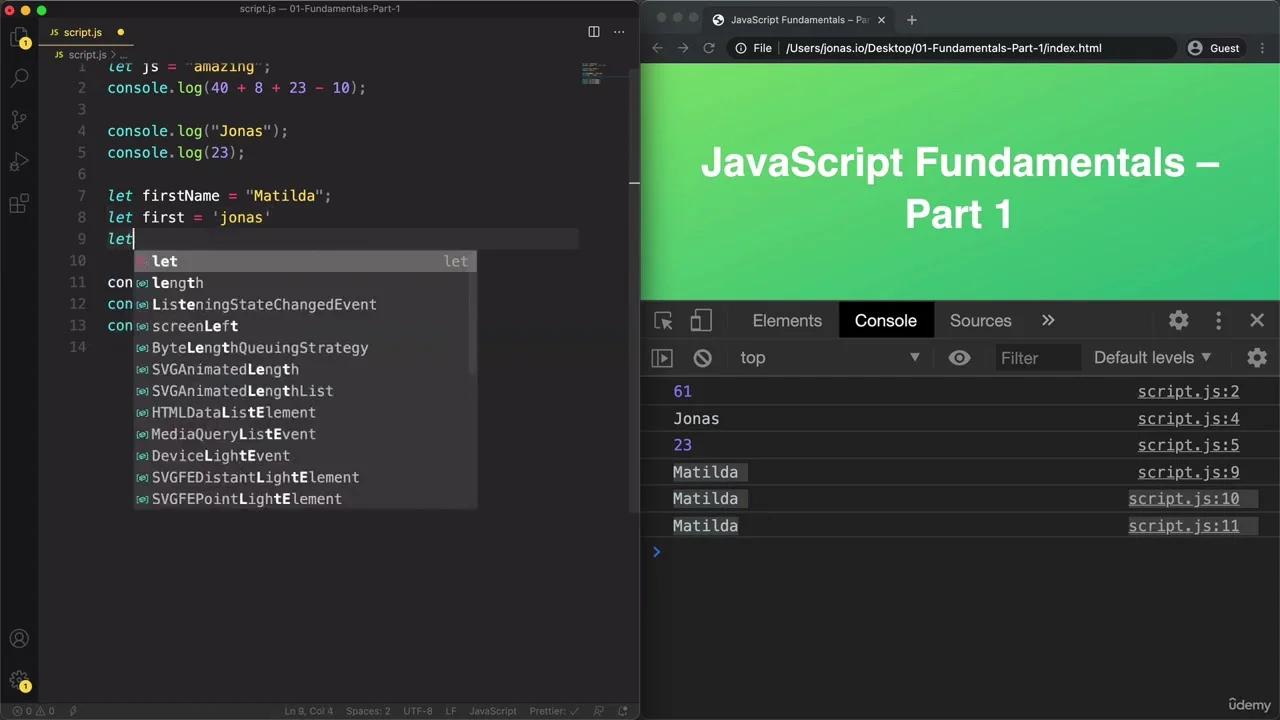This screenshot has width=1280, height=720.
Task: Click the 'Ln 9, Col 4' status bar item
Action: [308, 711]
